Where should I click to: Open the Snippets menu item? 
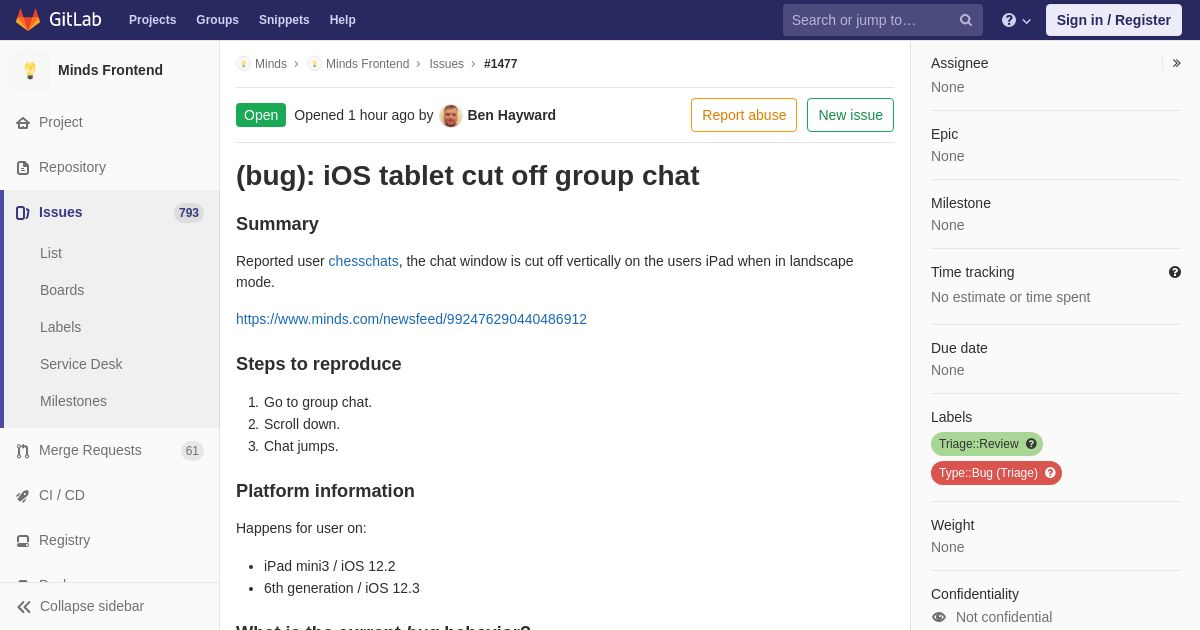284,20
